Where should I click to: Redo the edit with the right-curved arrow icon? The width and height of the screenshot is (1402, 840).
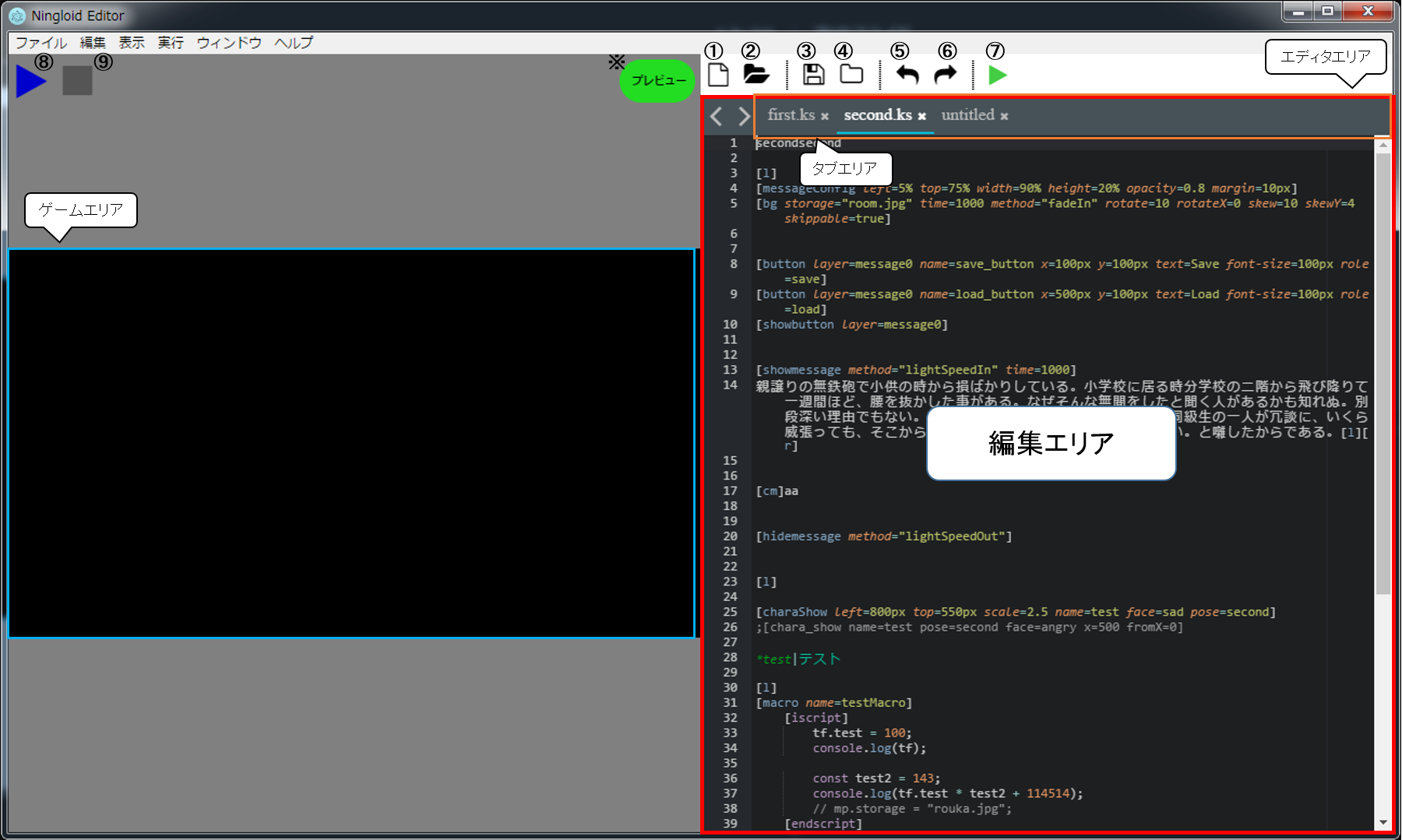pyautogui.click(x=945, y=75)
